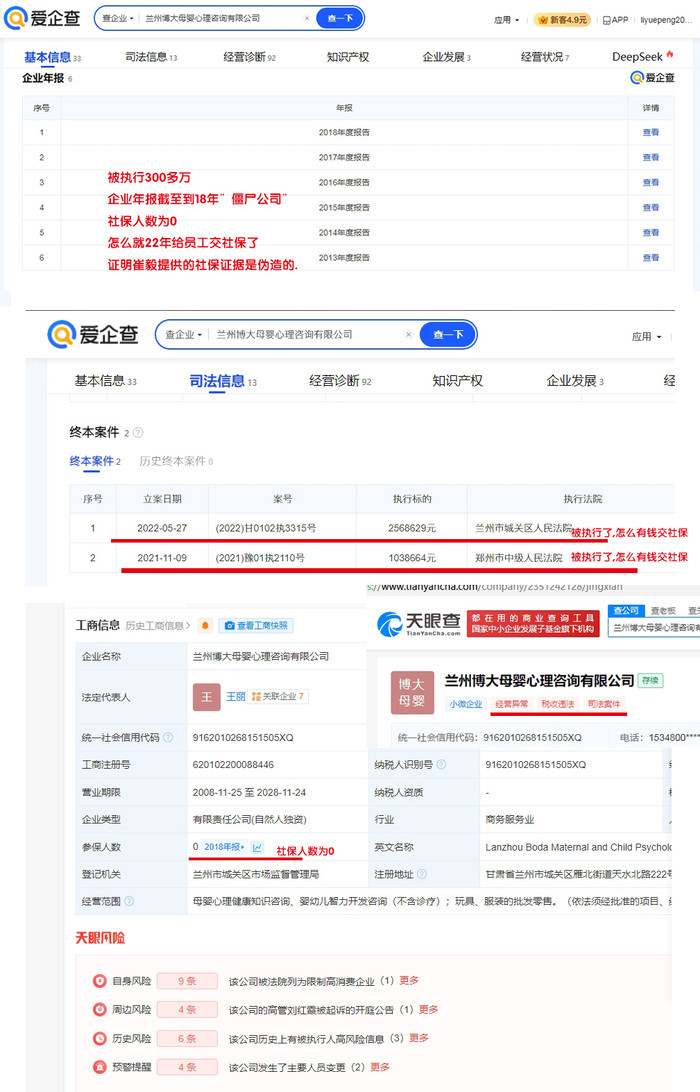Expand the 应用 dropdown in top header

(x=507, y=19)
